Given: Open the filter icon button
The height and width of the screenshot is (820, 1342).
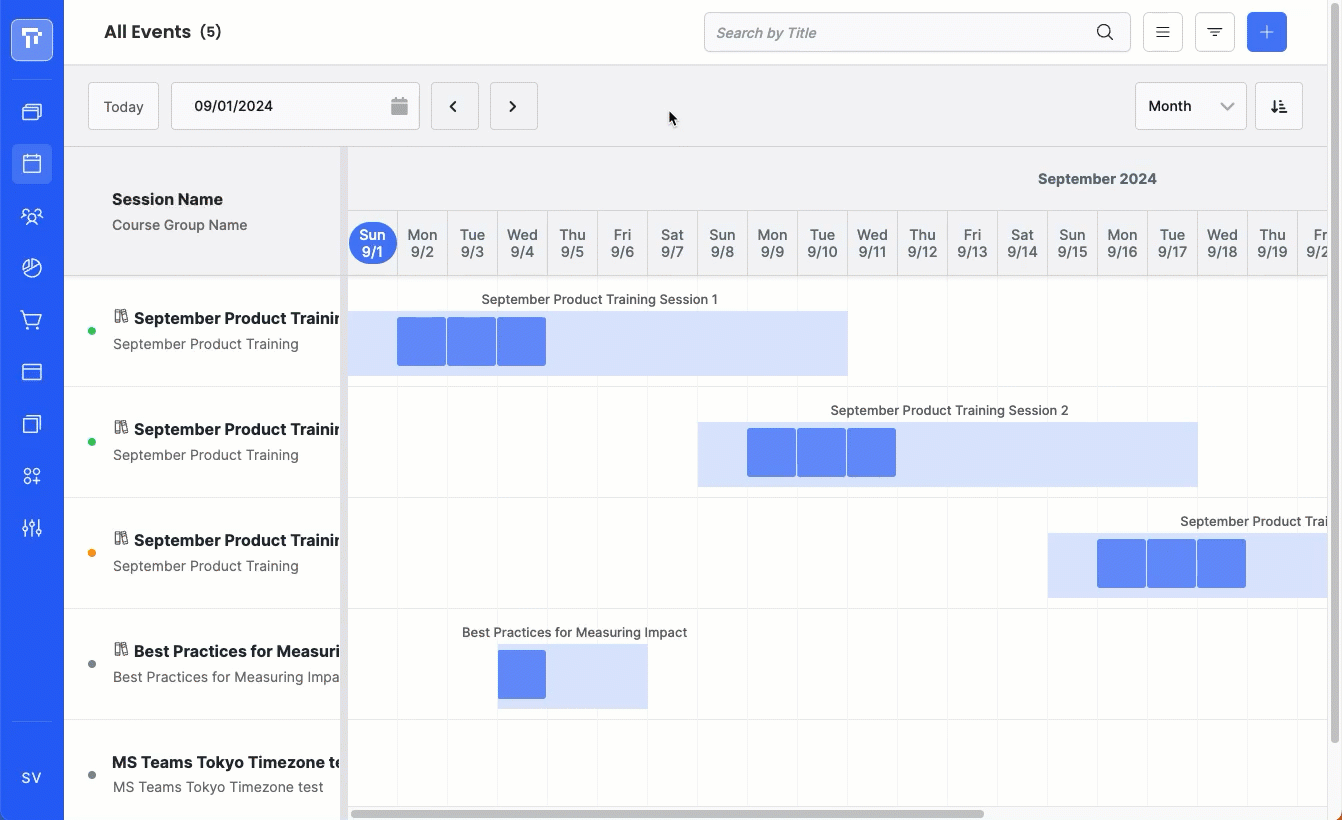Looking at the screenshot, I should pos(1215,32).
